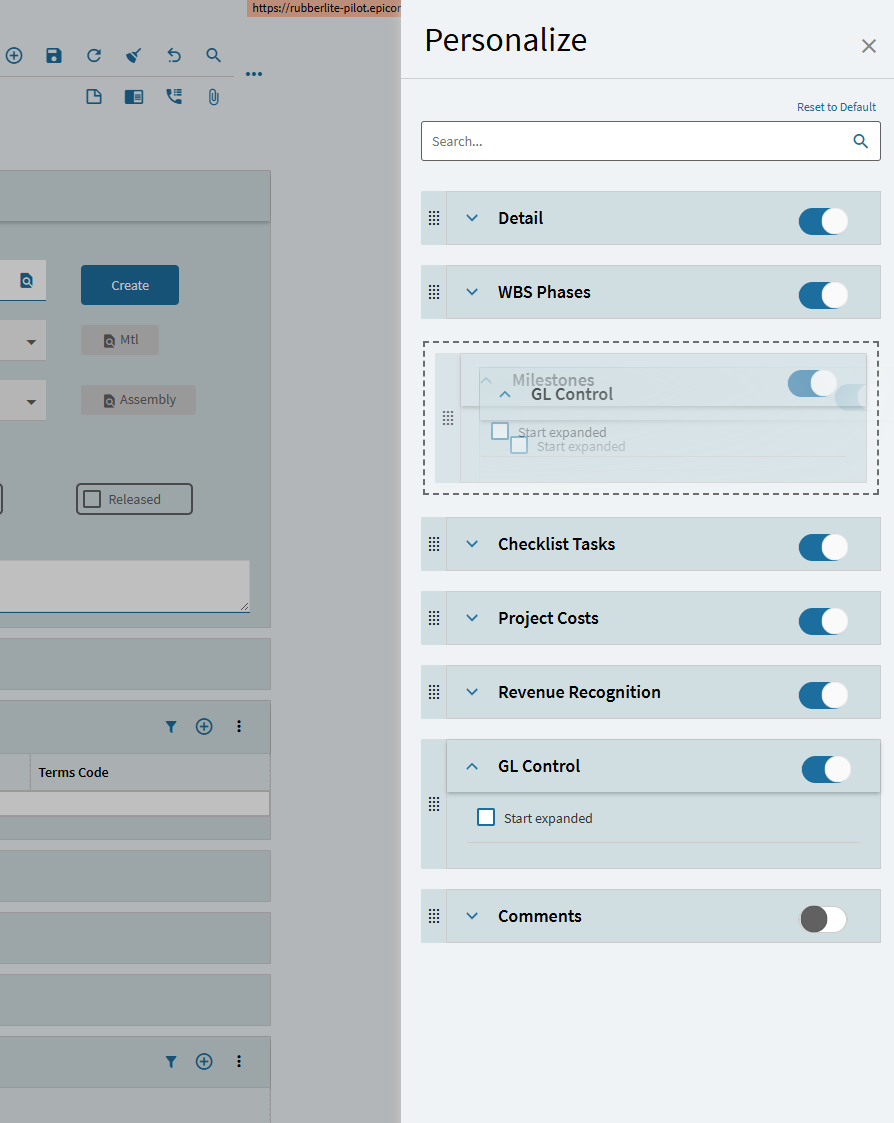
Task: Grab the drag handle for Checklist Tasks row
Action: pyautogui.click(x=434, y=544)
